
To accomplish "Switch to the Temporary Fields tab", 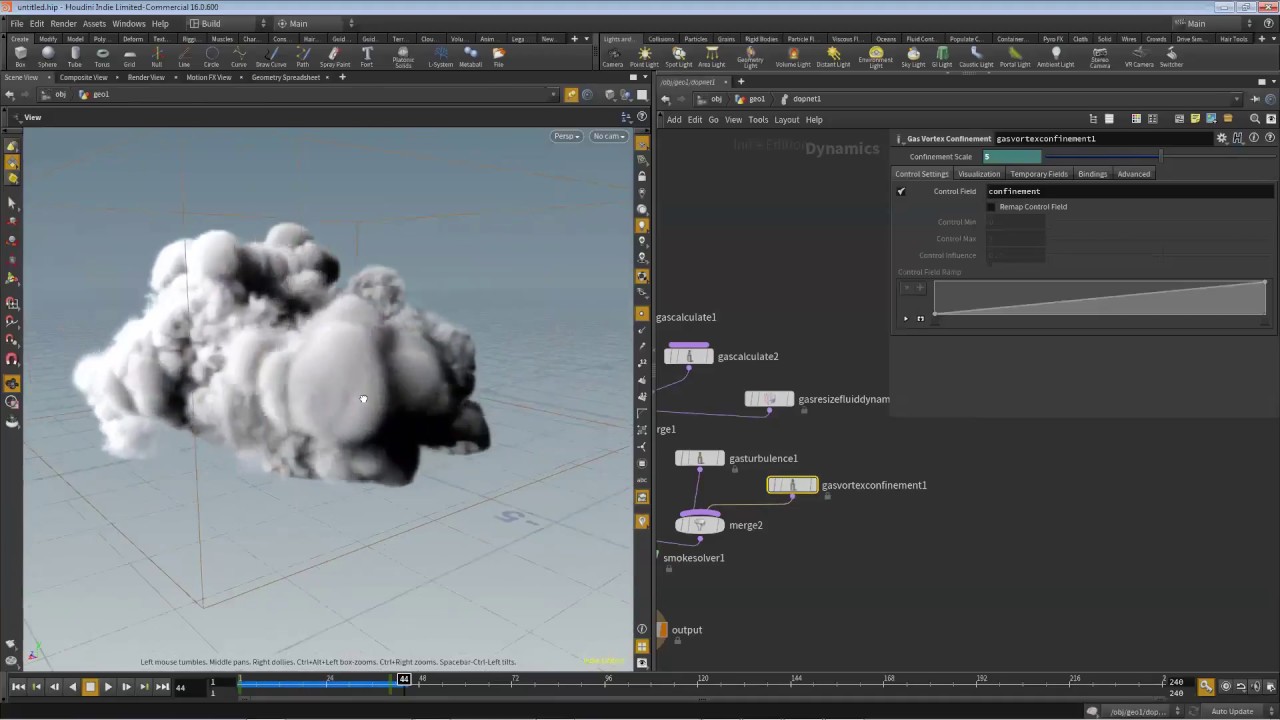I will pos(1039,174).
